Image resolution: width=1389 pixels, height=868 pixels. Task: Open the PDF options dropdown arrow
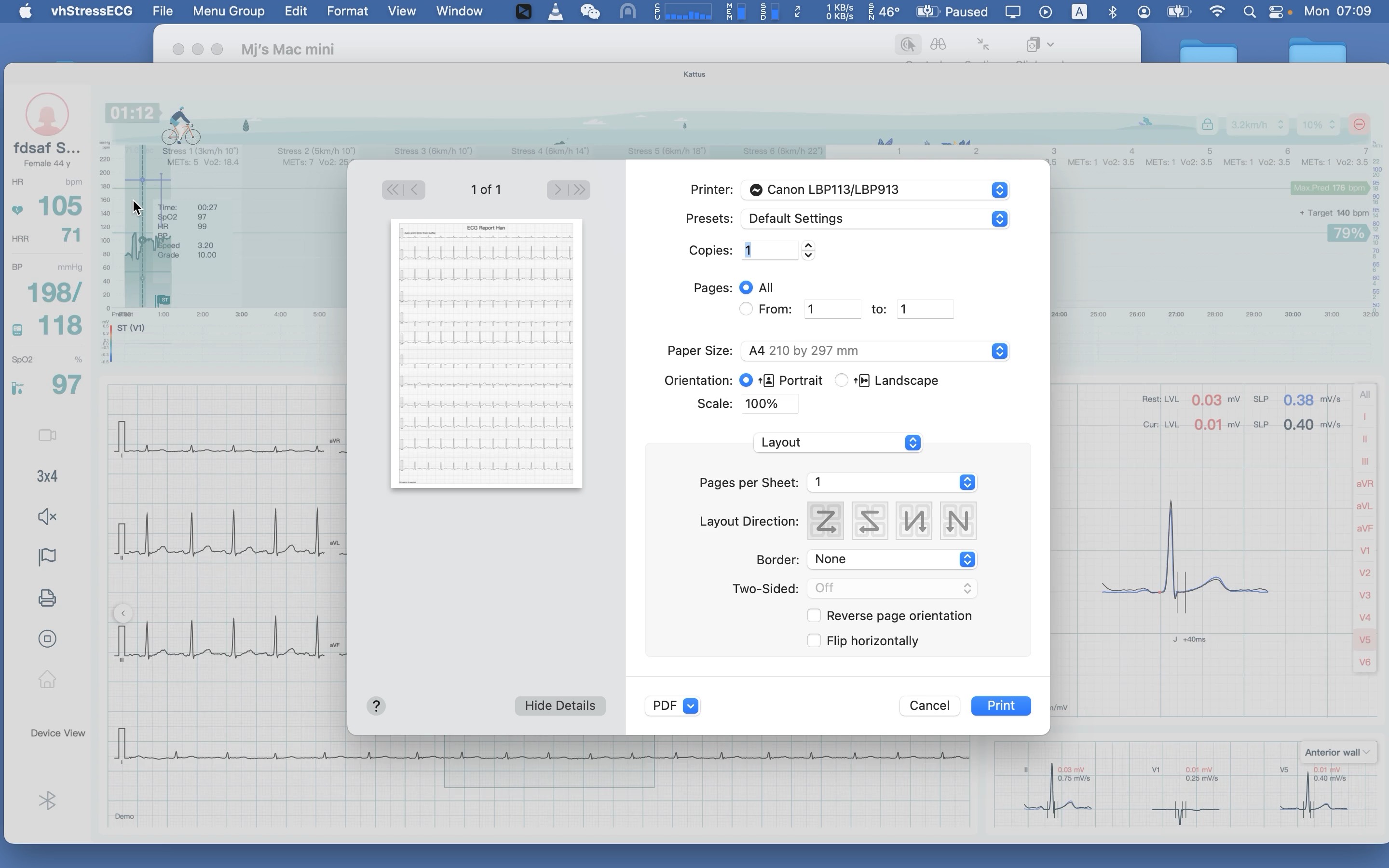[691, 705]
